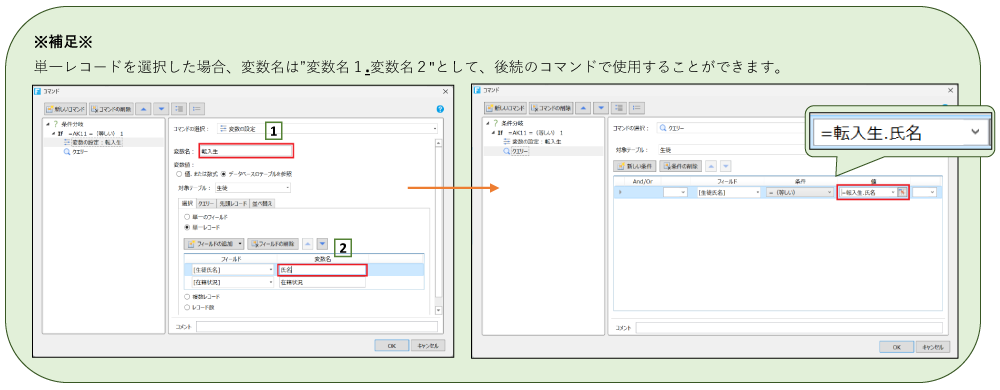Click 変数名 field containing 転入生
Screen dimensions: 1000x390
point(246,151)
